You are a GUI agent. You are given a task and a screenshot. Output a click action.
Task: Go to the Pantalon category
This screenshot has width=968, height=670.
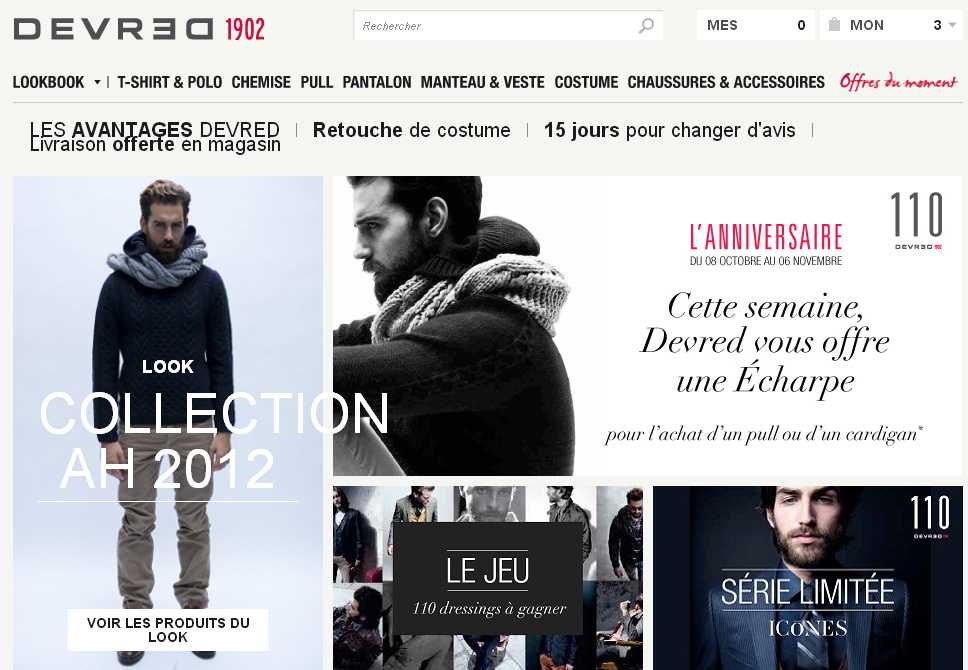tap(377, 82)
